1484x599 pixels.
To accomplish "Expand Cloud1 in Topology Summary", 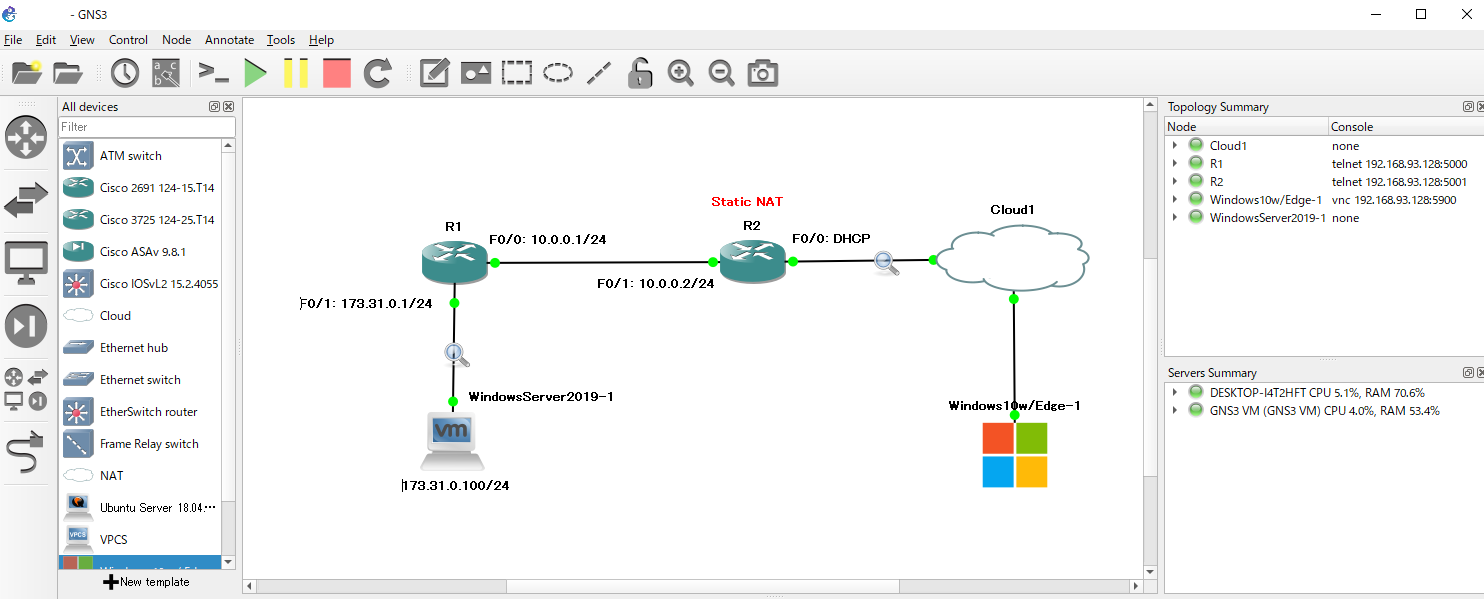I will click(x=1175, y=146).
